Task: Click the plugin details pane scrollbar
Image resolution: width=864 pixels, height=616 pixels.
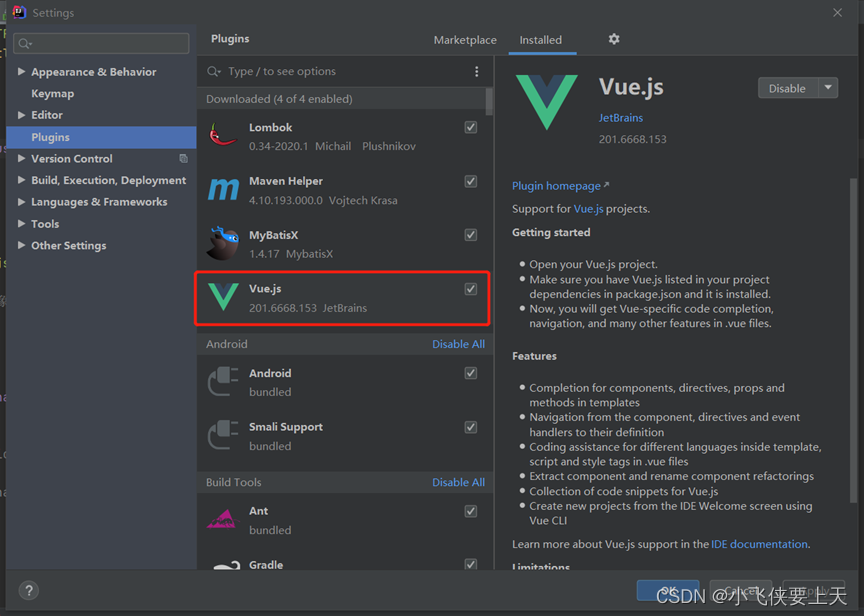Action: [853, 340]
